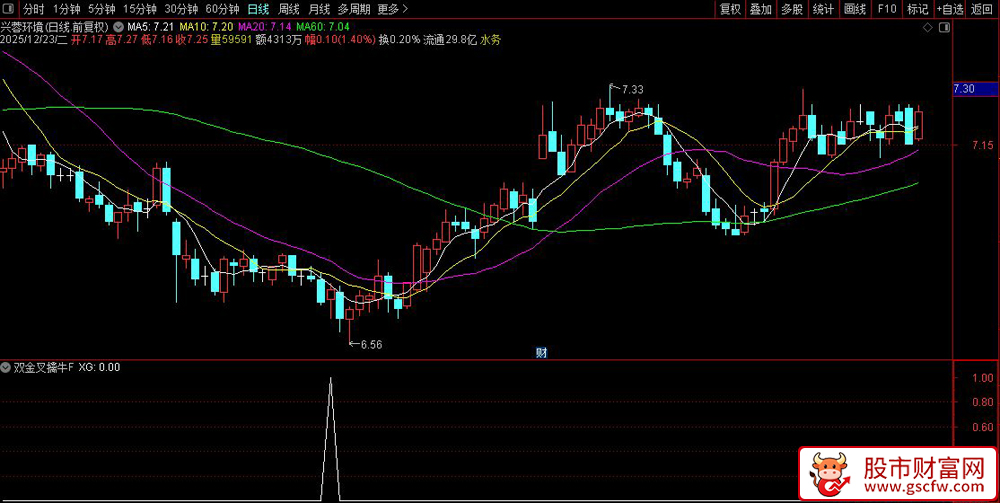Screen dimensions: 1000x503
Task: Click the 双金叉擒牛F indicator name
Action: tap(44, 367)
